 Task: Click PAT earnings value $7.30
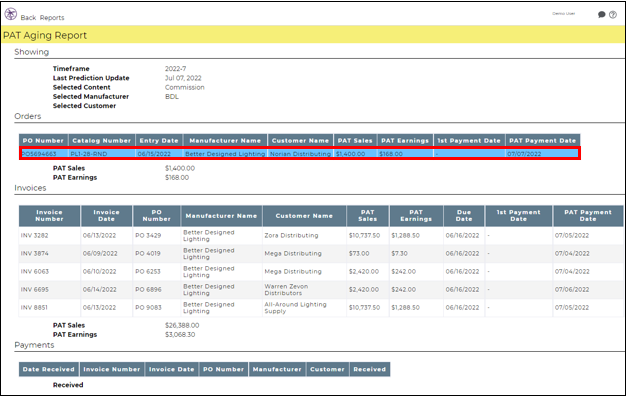pos(400,254)
